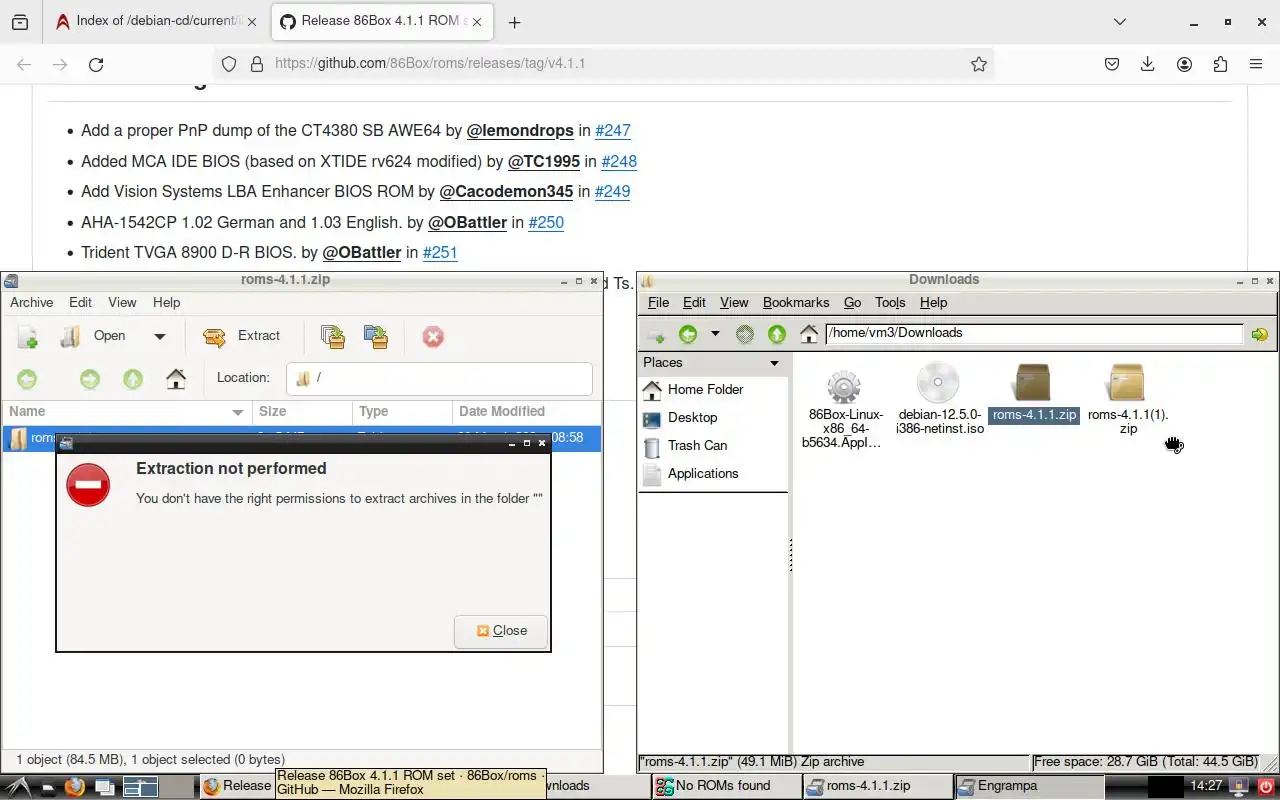Expand the file manager history dropdown arrow

714,334
